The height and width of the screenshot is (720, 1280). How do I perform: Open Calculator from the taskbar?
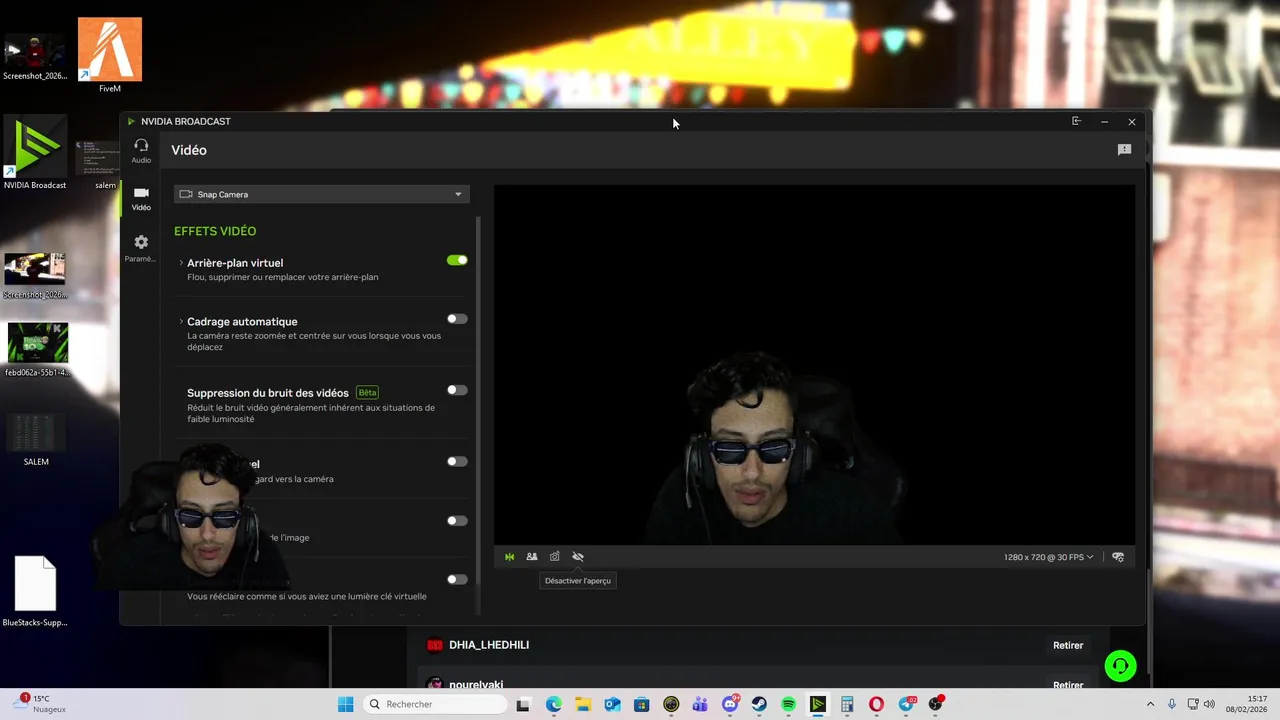[847, 705]
